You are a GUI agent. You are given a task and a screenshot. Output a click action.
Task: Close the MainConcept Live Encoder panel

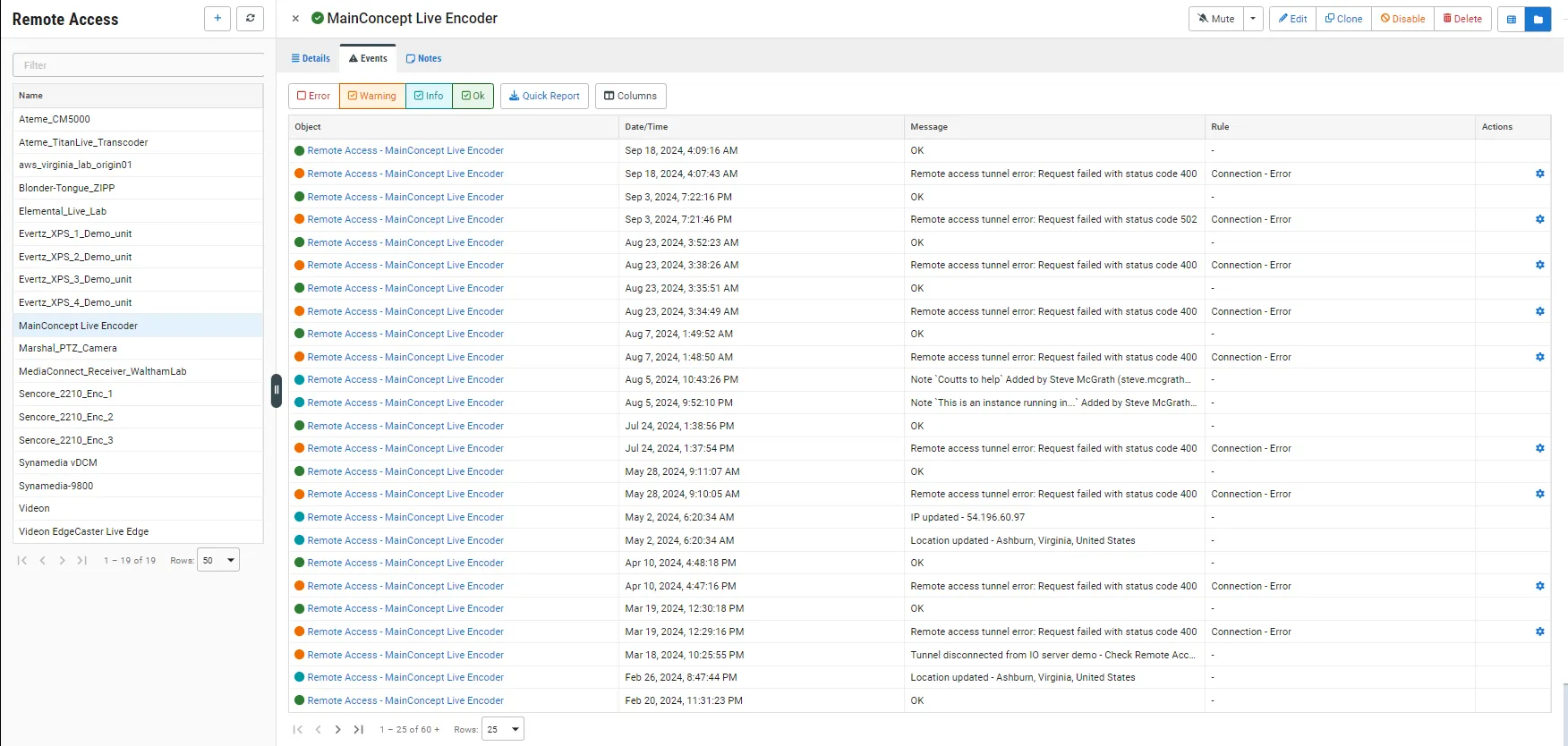click(295, 19)
